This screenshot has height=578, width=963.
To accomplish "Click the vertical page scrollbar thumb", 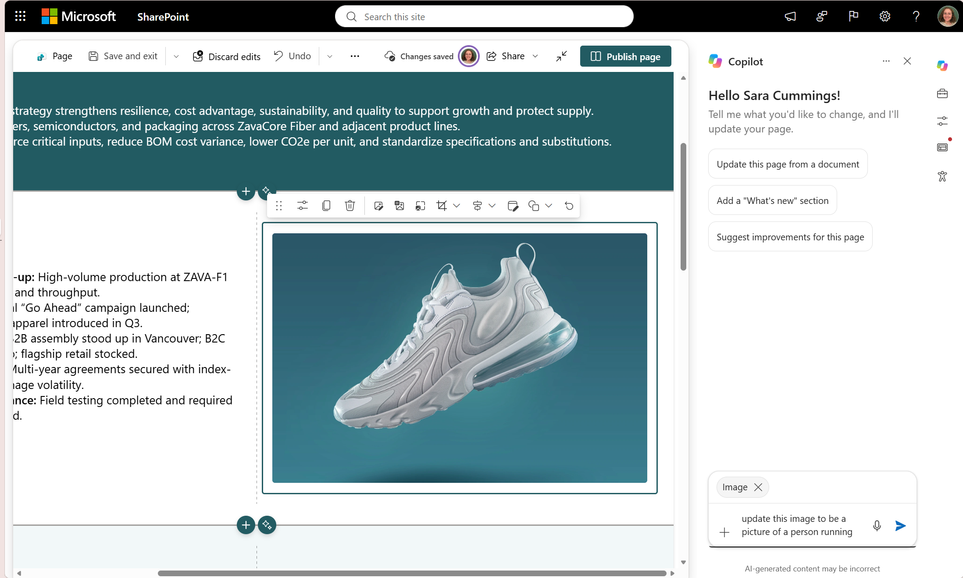I will coord(683,206).
